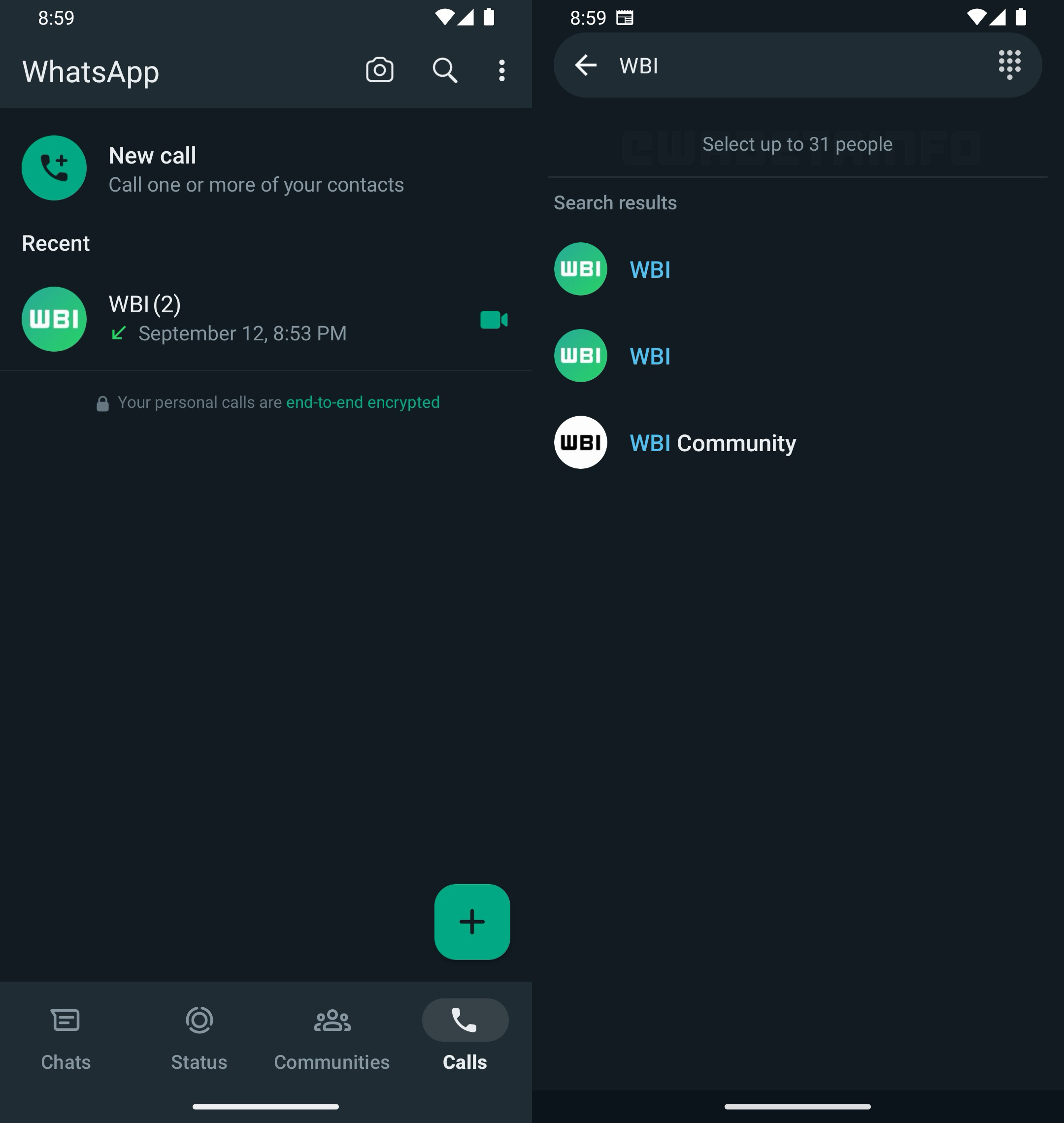Tap the grid/dialpad icon in WBI search

(1010, 64)
